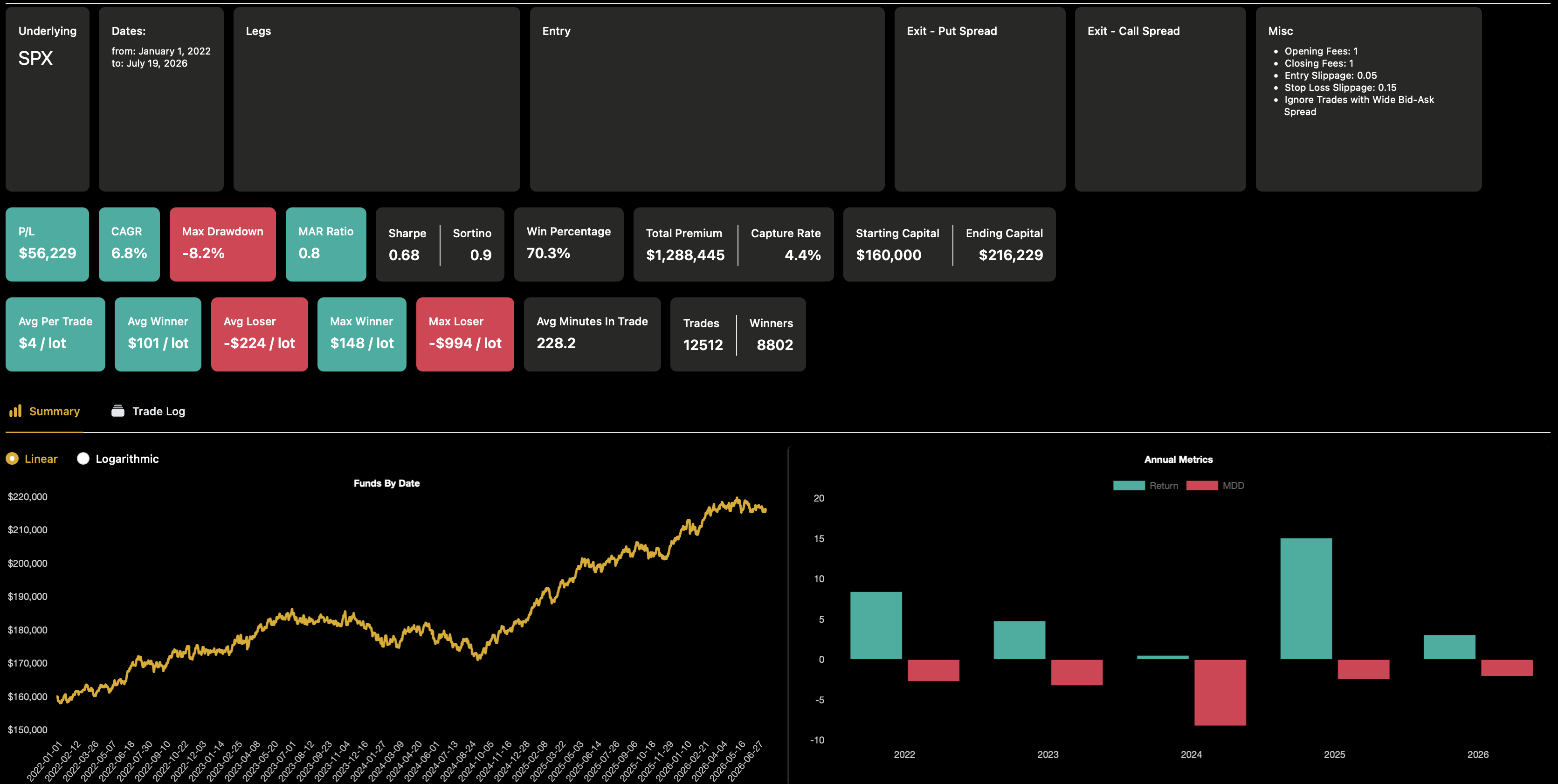Click the Sortino value 0.9
Screen dimensions: 1558x784
coord(481,255)
